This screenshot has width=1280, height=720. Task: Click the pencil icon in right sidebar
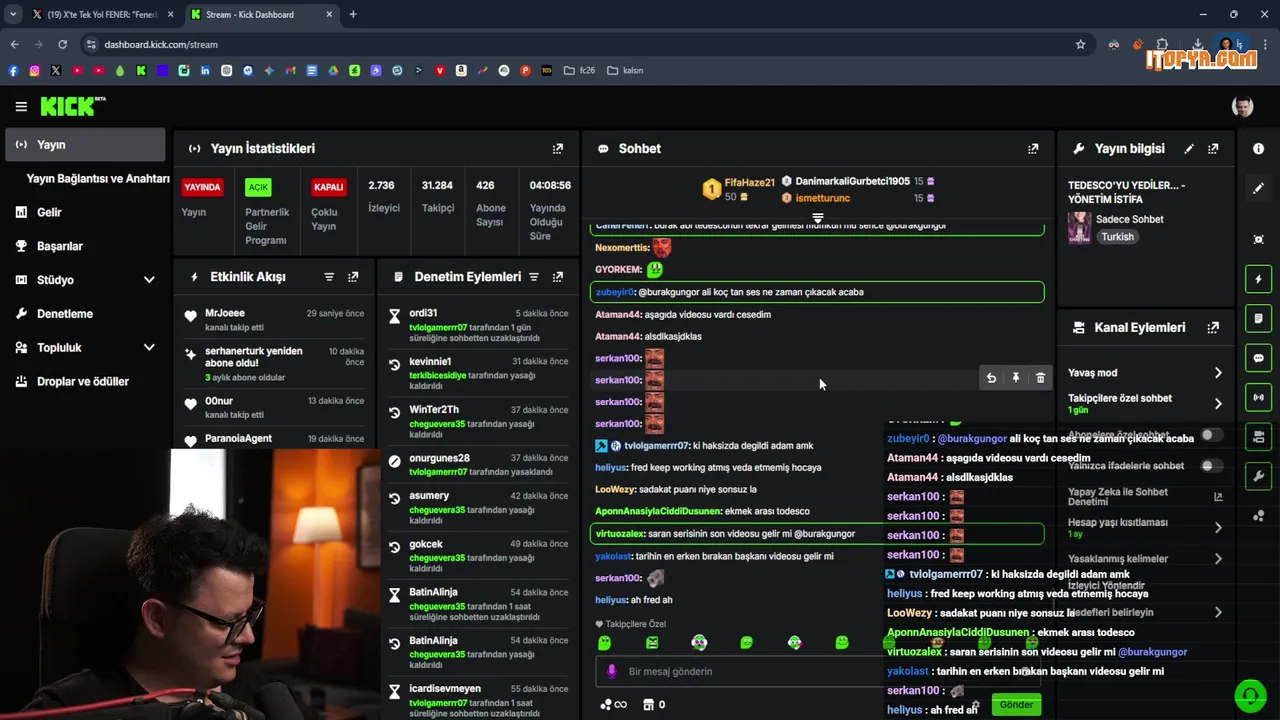click(1258, 188)
